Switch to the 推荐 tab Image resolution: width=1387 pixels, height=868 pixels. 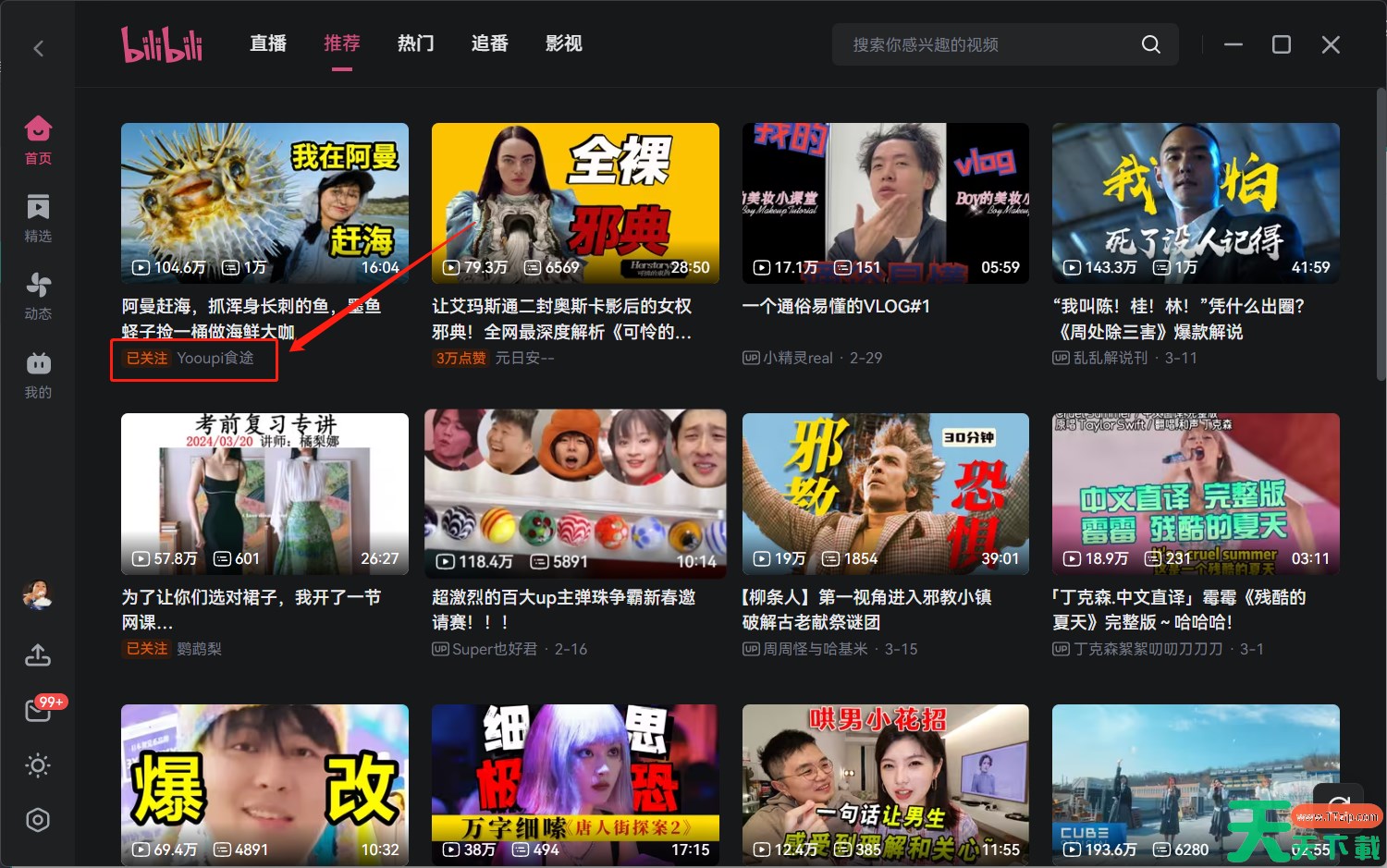tap(342, 43)
